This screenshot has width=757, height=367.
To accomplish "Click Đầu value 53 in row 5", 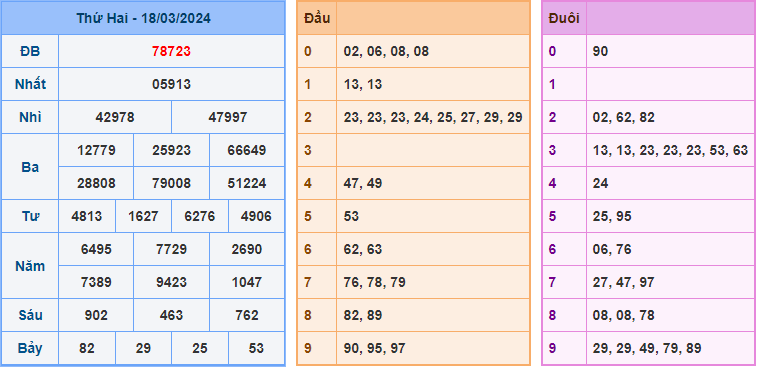I will click(x=351, y=216).
